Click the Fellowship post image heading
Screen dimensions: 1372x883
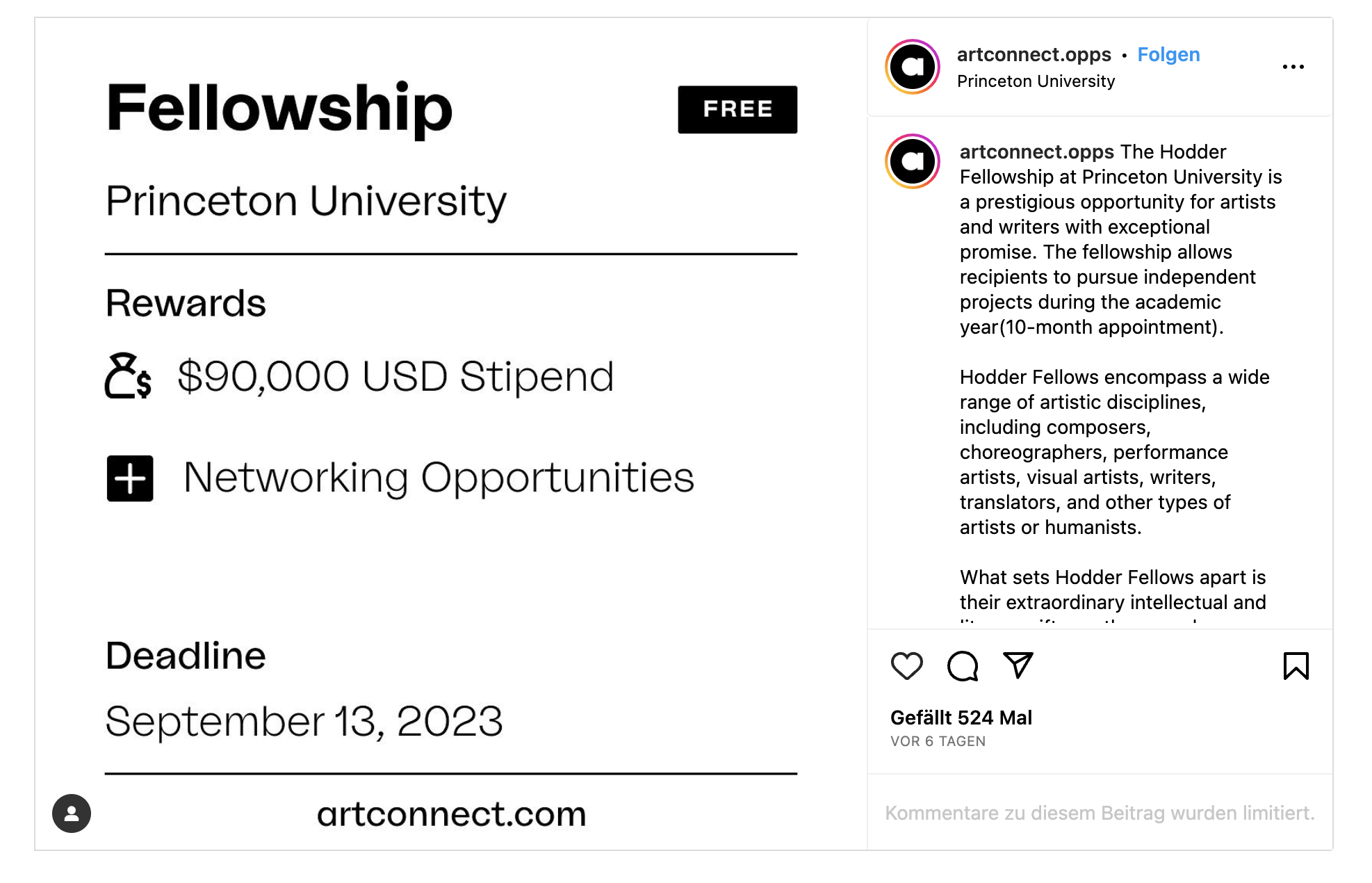coord(279,109)
